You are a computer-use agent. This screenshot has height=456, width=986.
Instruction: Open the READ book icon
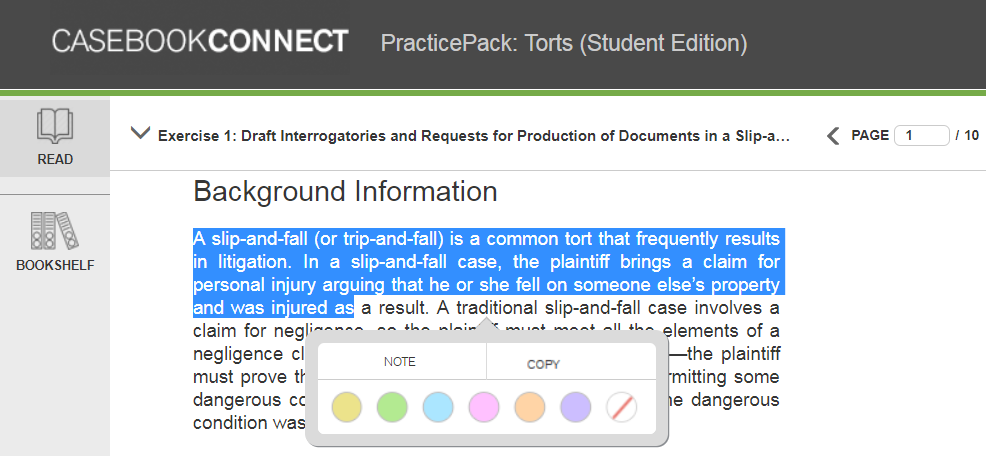(55, 126)
